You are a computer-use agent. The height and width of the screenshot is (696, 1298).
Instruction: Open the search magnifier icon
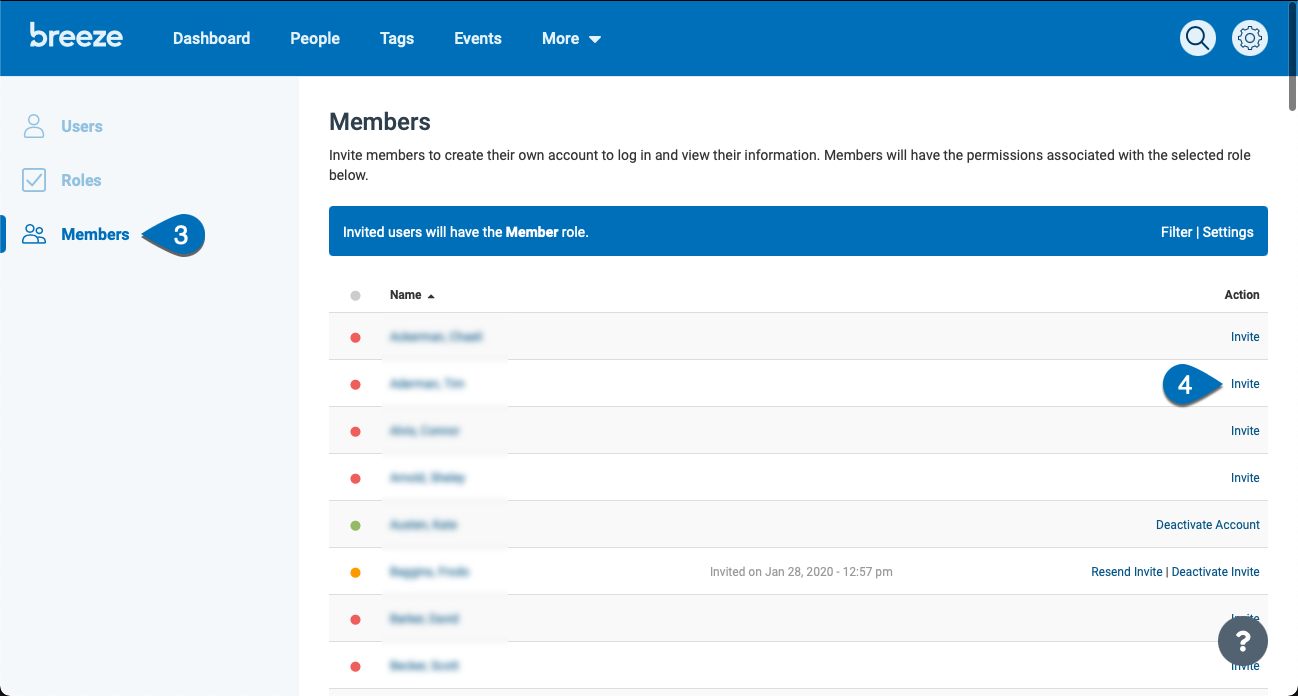pos(1197,38)
